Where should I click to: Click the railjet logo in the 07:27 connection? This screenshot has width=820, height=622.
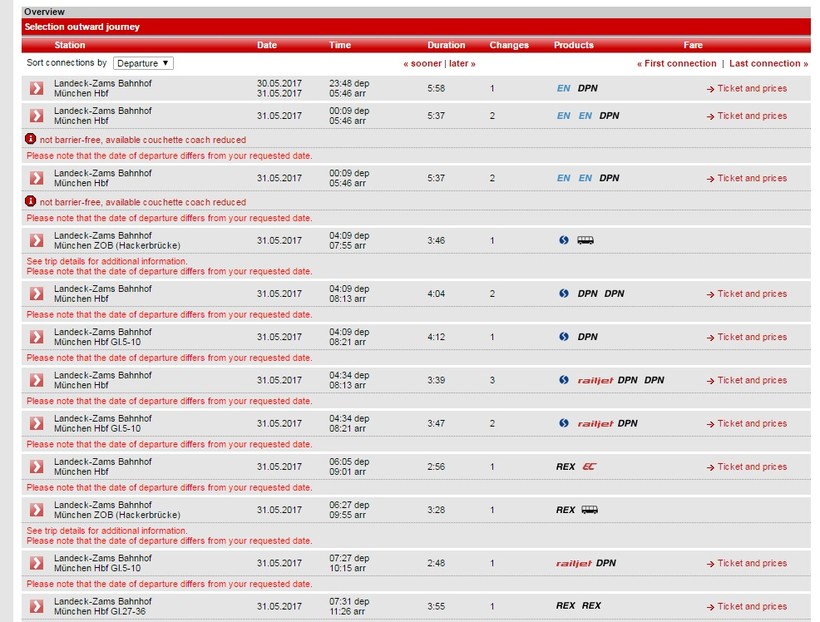(573, 563)
